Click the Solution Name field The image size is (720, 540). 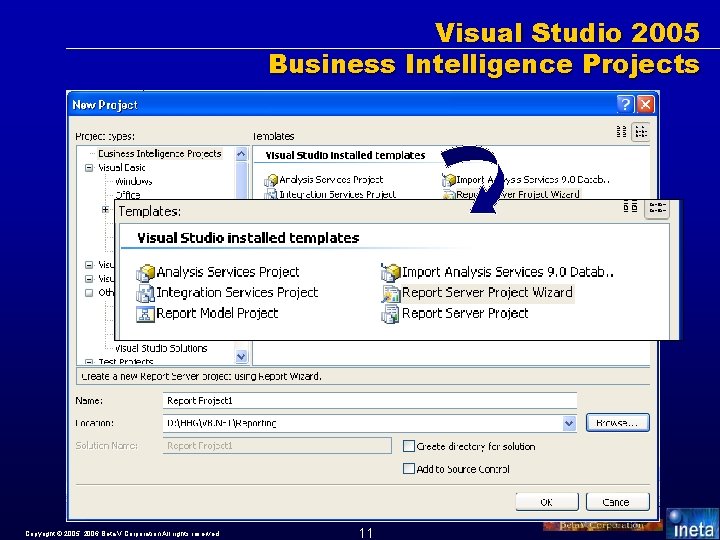coord(277,445)
